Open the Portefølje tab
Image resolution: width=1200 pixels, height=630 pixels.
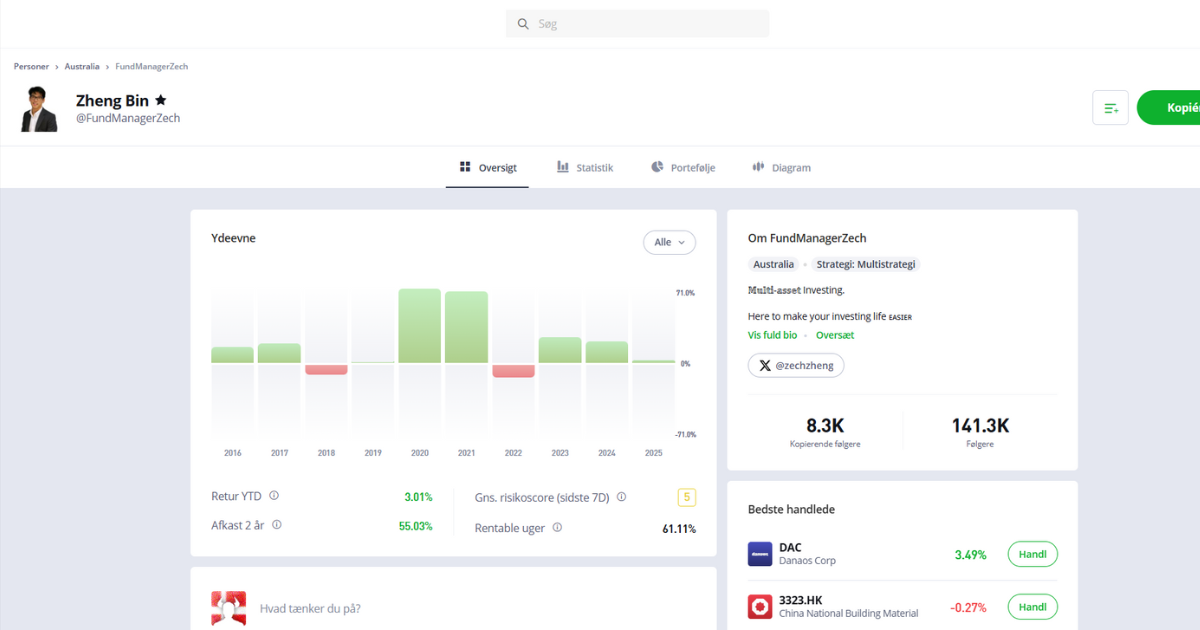coord(683,168)
